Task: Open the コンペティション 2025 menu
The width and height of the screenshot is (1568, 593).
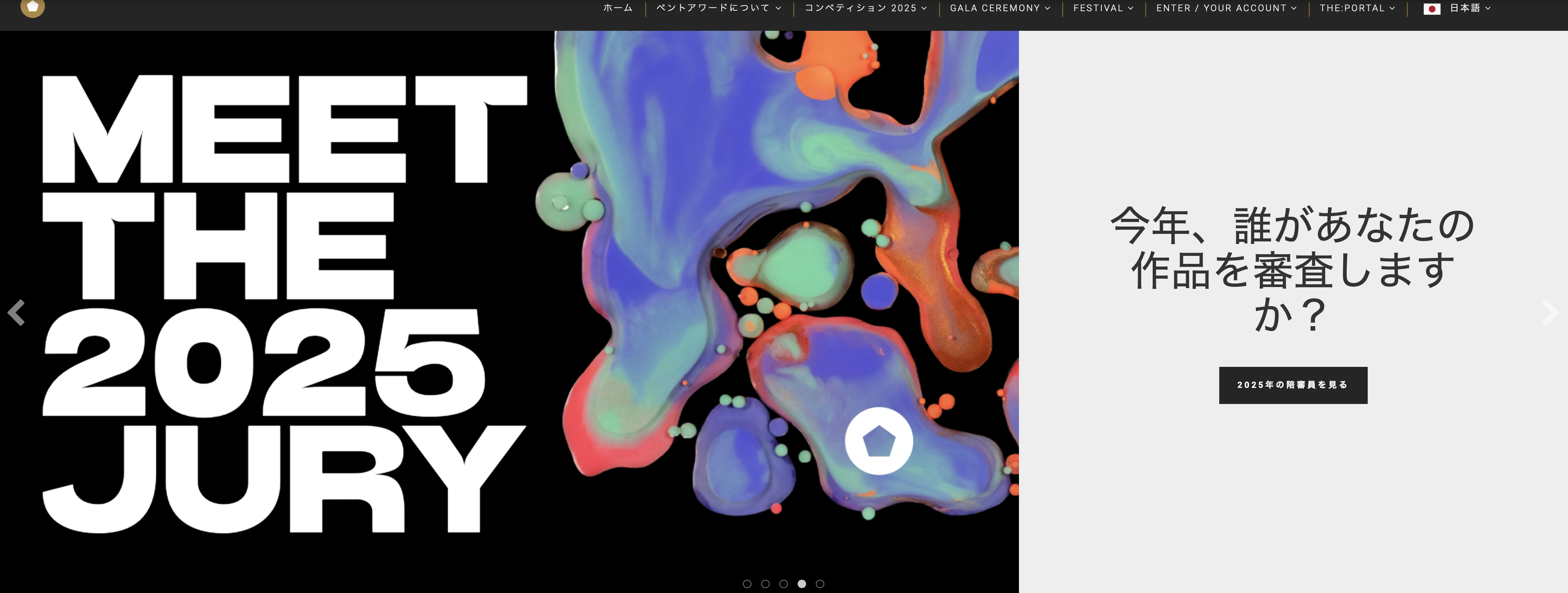Action: tap(860, 8)
